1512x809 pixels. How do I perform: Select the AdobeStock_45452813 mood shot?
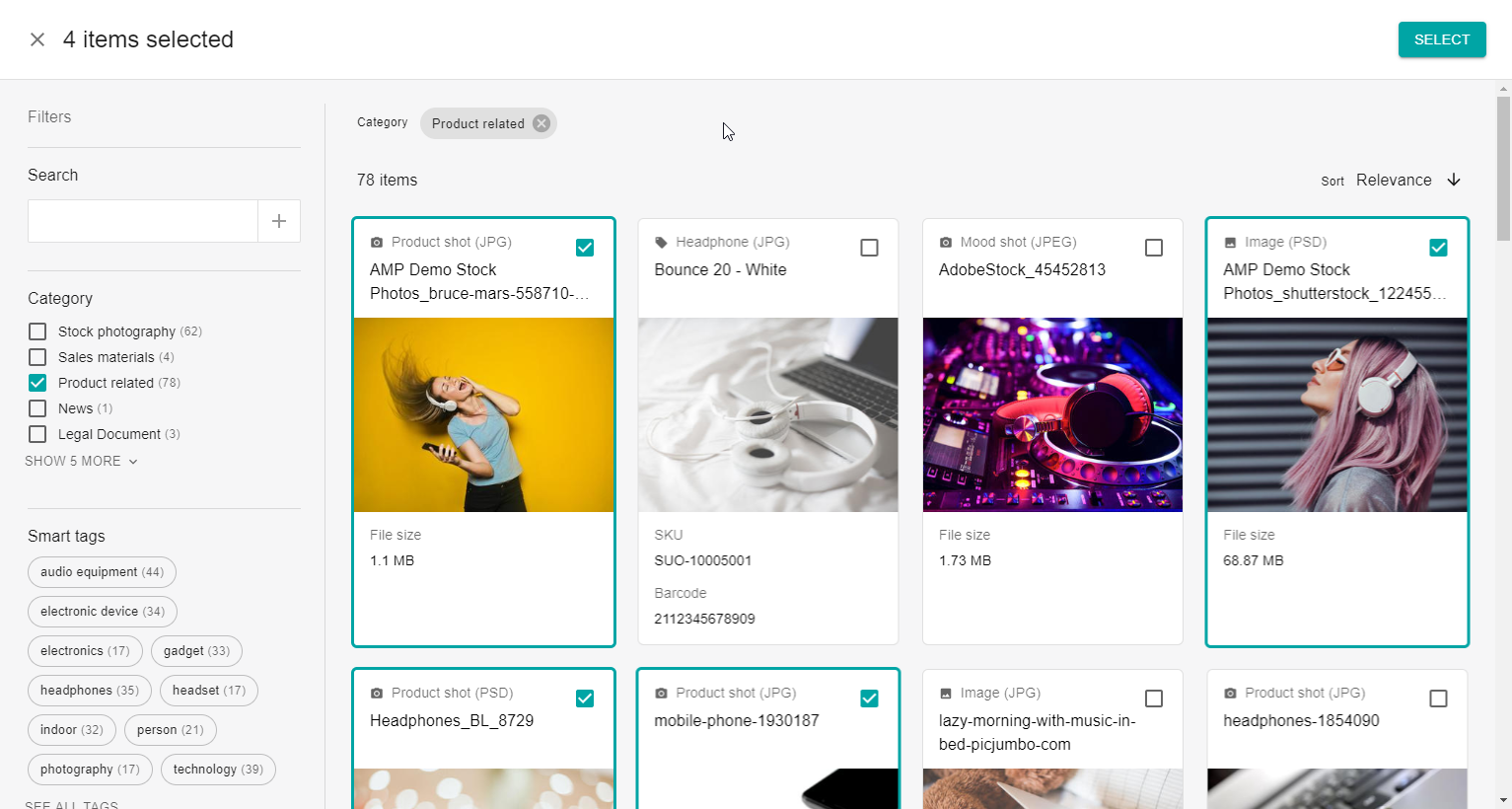[1154, 248]
